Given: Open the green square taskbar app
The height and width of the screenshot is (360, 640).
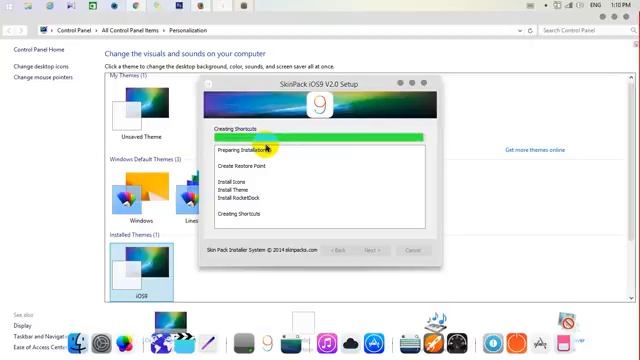Looking at the screenshot, I should tap(93, 6).
